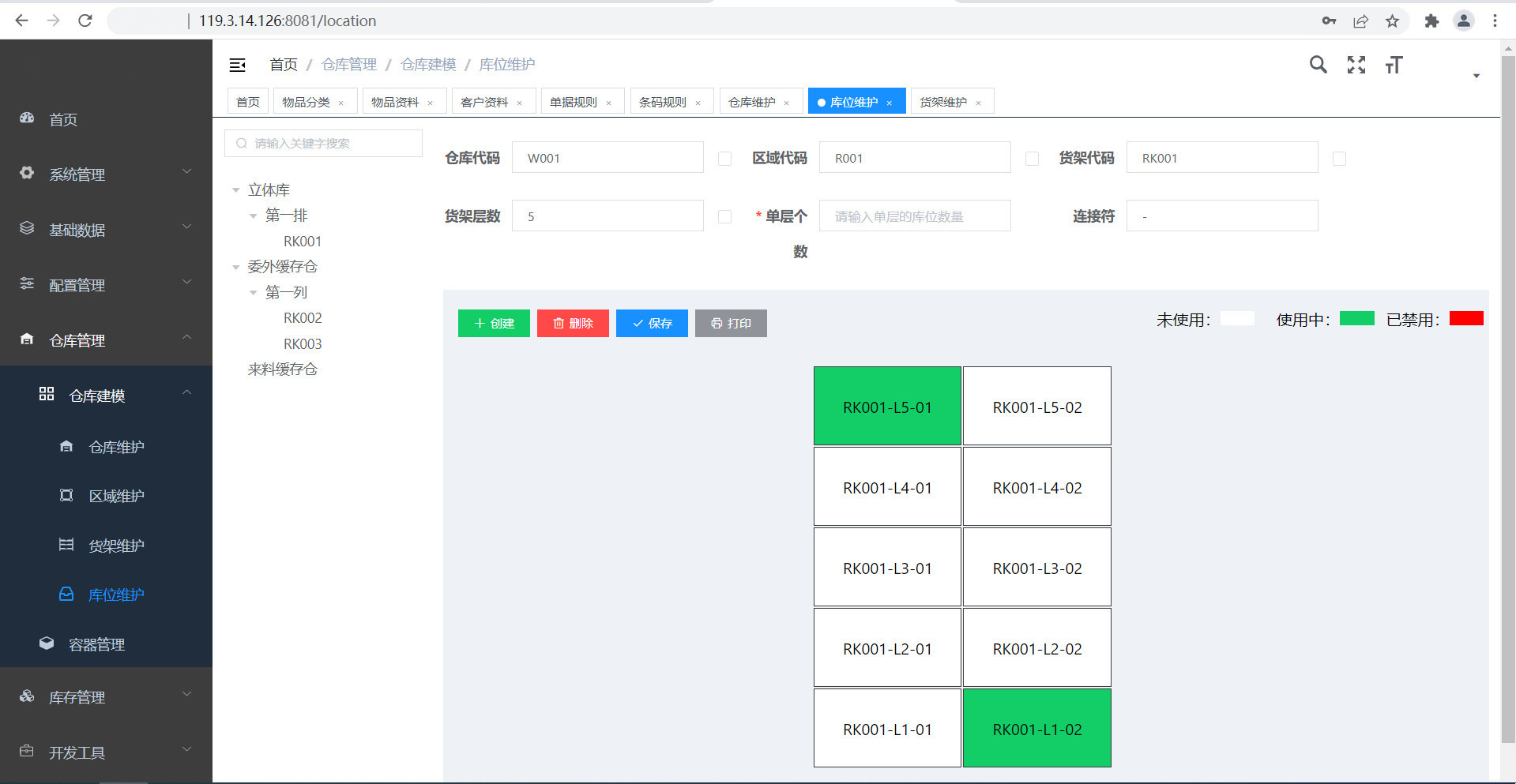1516x784 pixels.
Task: Open 区域维护 in the sidebar
Action: (x=116, y=496)
